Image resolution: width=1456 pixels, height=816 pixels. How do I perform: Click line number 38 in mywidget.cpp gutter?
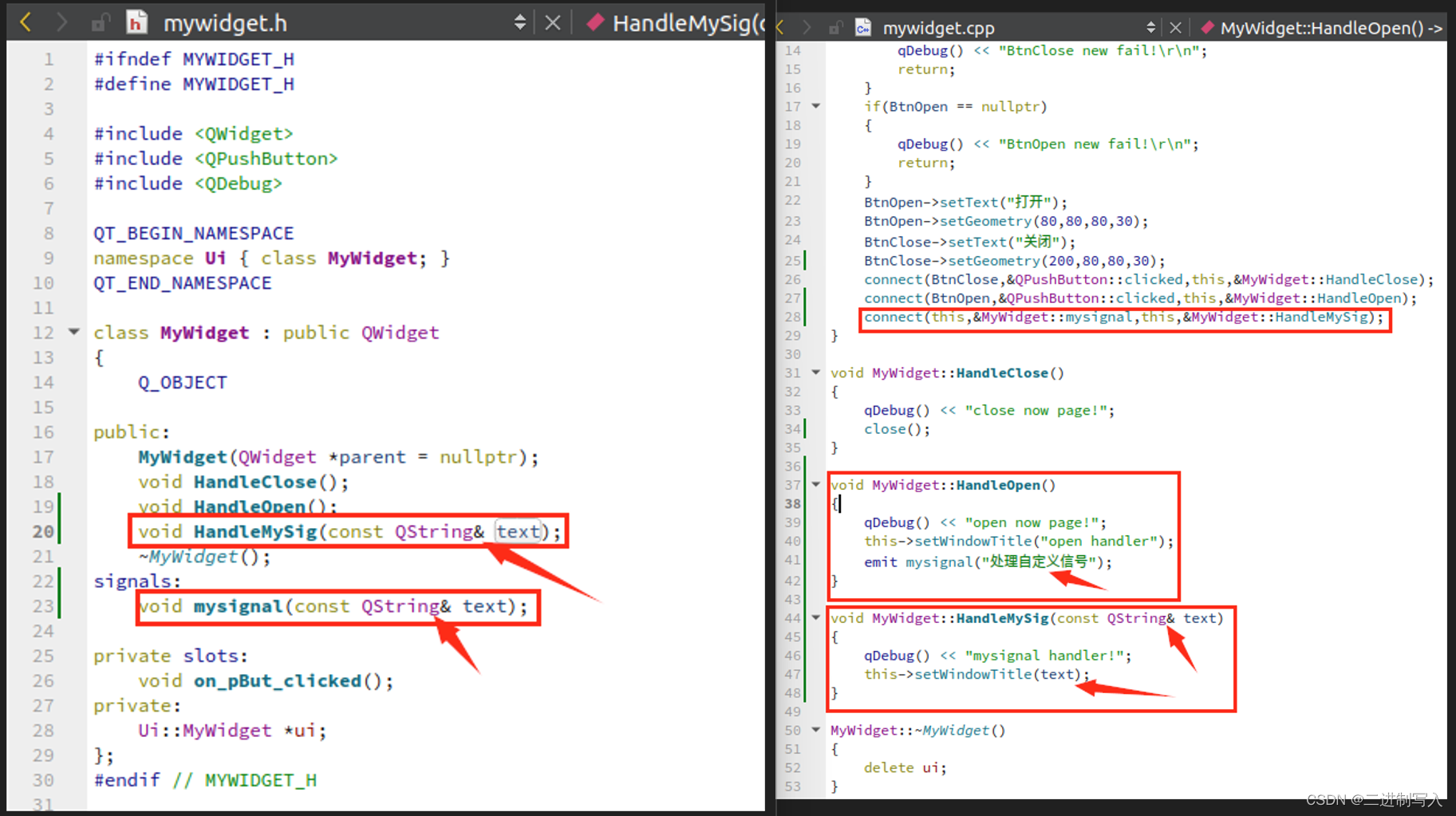792,503
